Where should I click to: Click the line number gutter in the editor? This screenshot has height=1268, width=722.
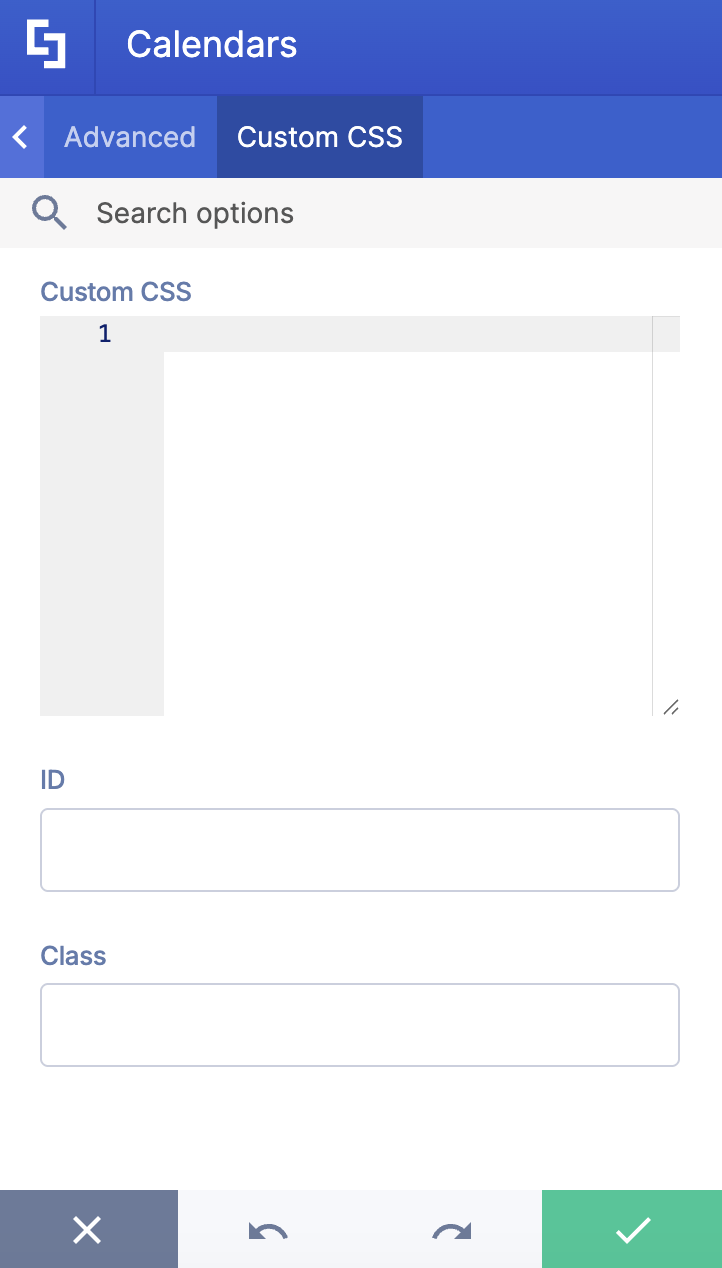(102, 450)
